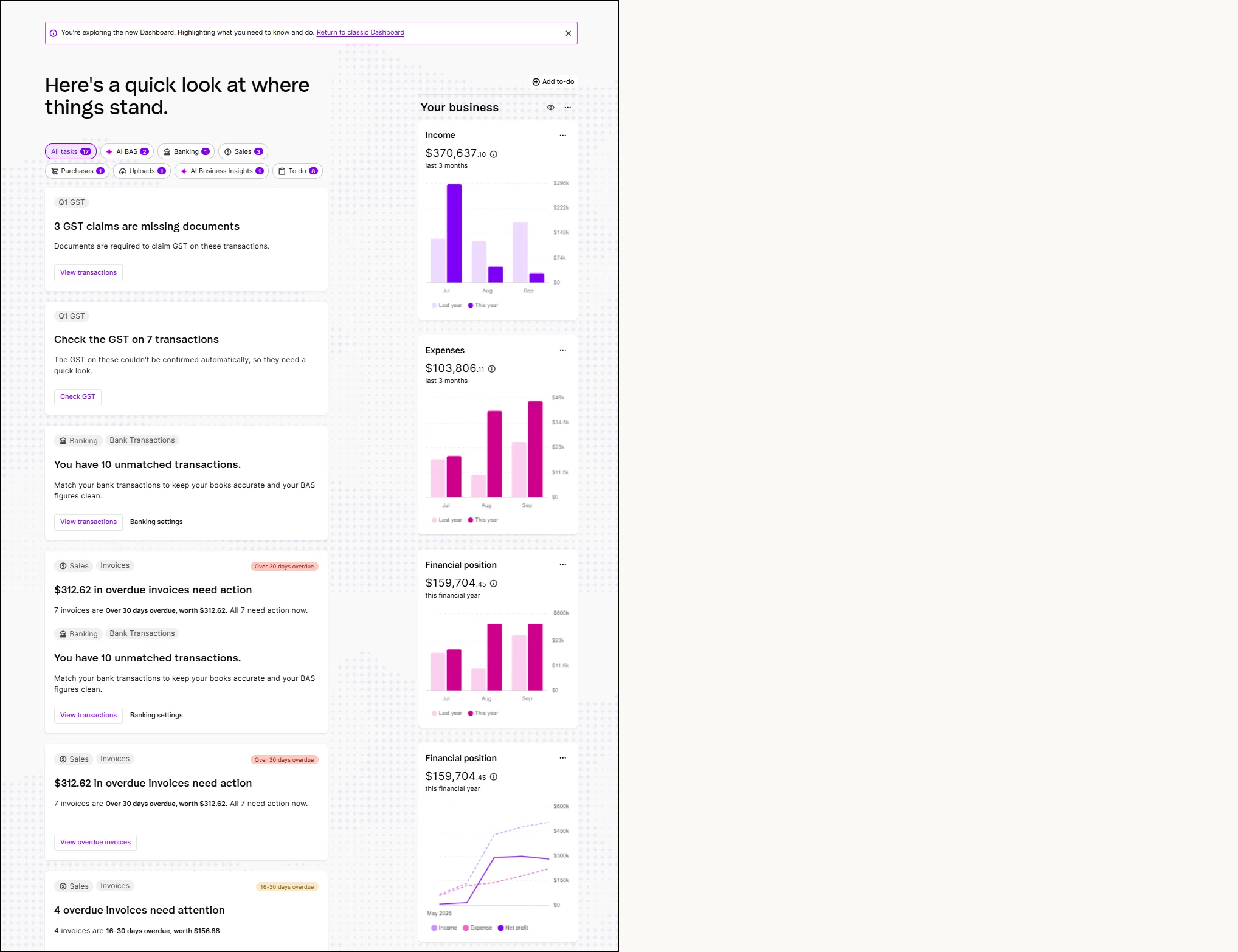Click the cart icon on the Purchases chip
1238x952 pixels.
(55, 171)
